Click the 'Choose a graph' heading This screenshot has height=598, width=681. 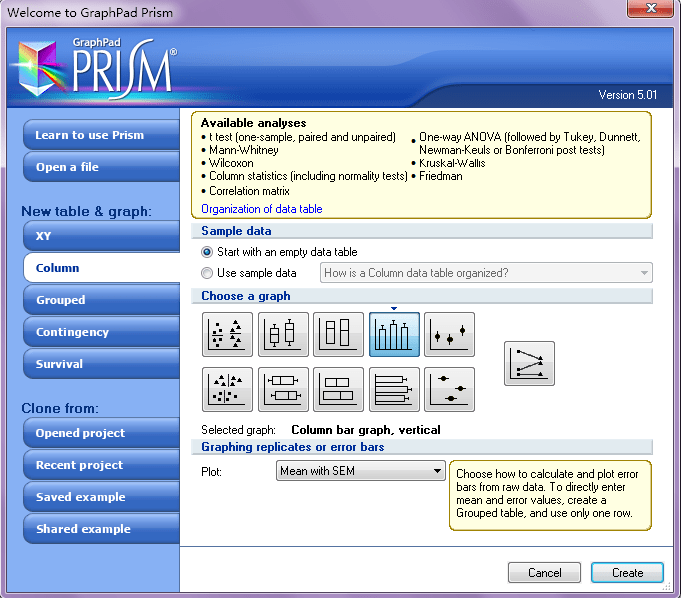[246, 296]
